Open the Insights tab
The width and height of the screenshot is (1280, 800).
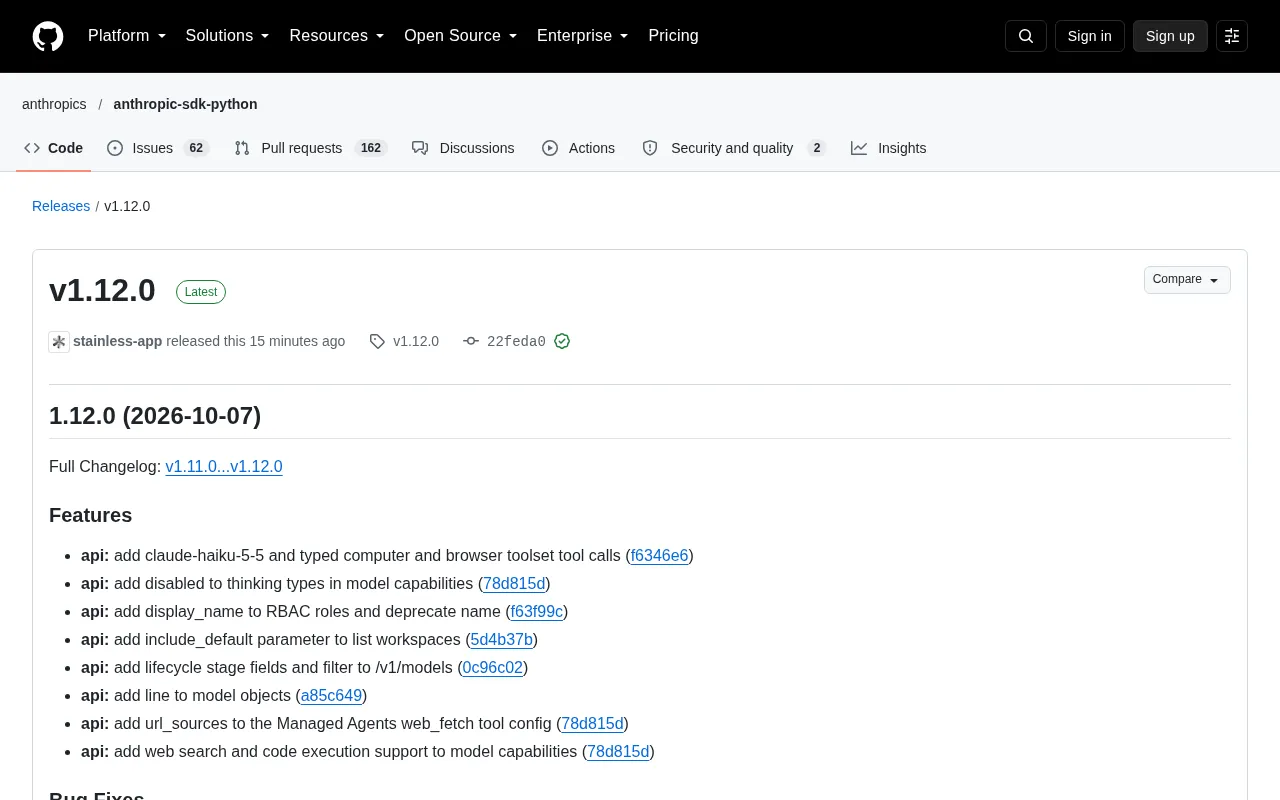click(x=888, y=148)
